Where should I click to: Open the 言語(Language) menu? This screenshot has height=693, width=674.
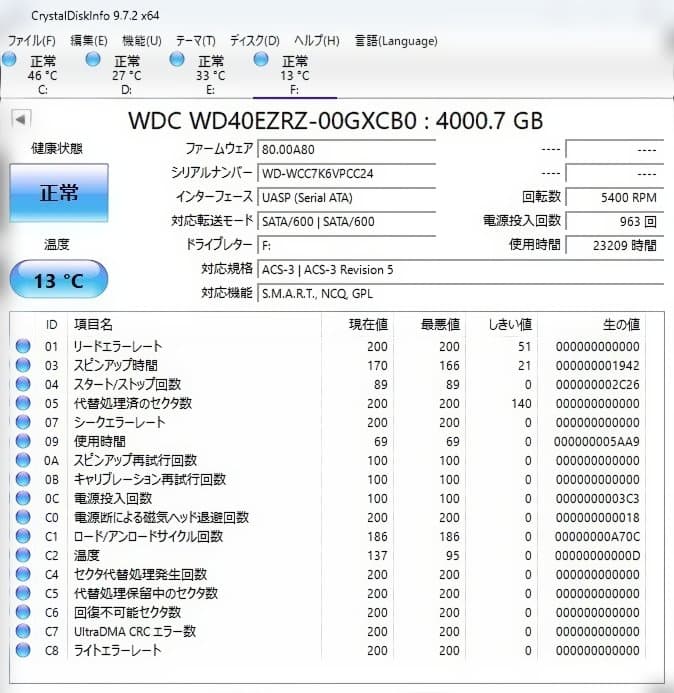396,41
